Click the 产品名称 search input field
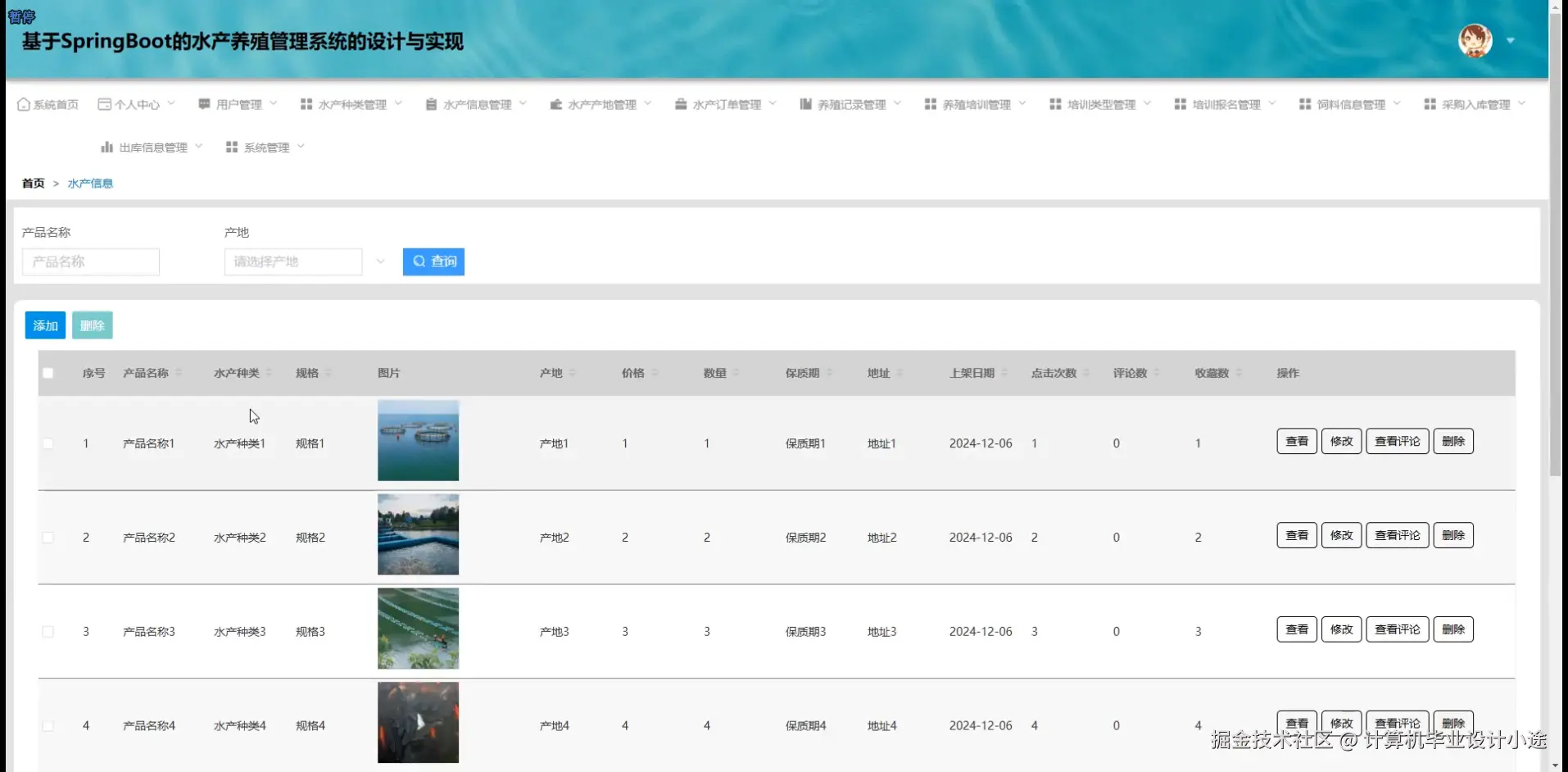 click(x=91, y=261)
